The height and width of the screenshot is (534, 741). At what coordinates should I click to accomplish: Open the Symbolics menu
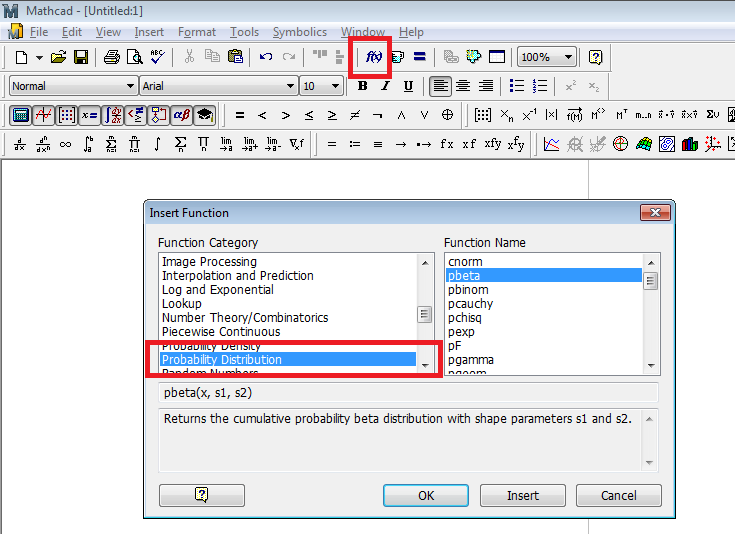[x=300, y=32]
